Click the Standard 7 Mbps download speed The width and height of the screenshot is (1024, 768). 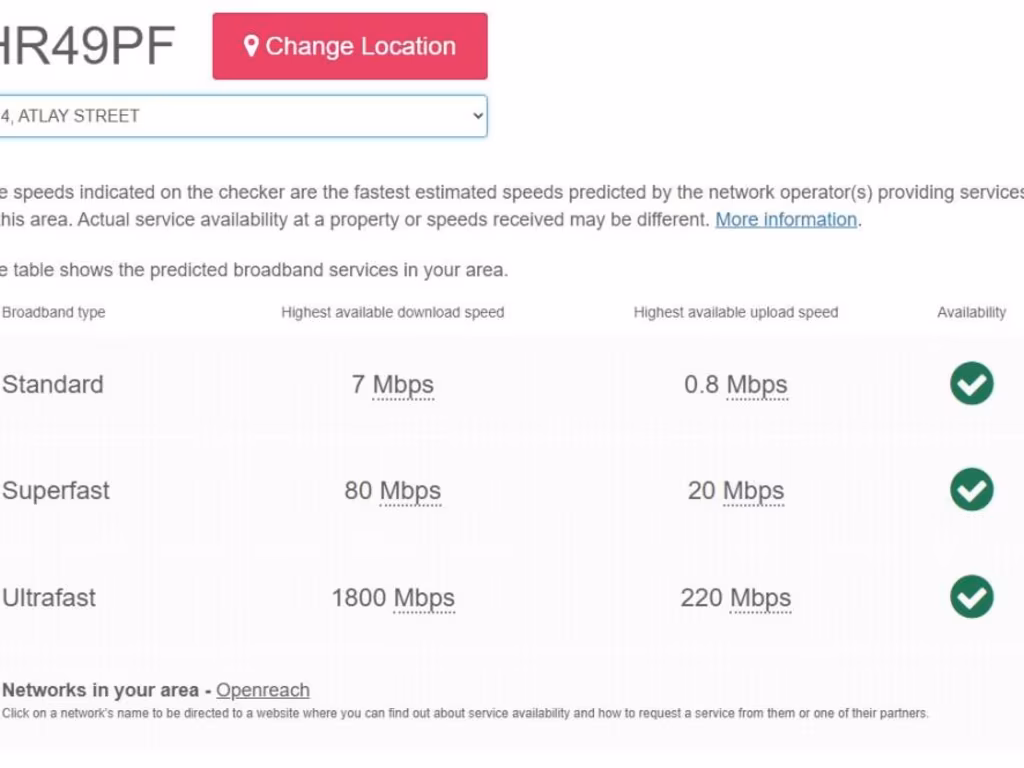click(x=393, y=384)
